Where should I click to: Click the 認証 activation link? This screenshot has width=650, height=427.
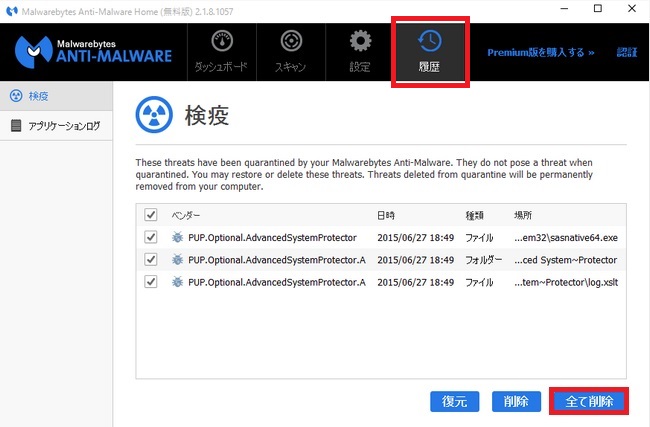627,52
